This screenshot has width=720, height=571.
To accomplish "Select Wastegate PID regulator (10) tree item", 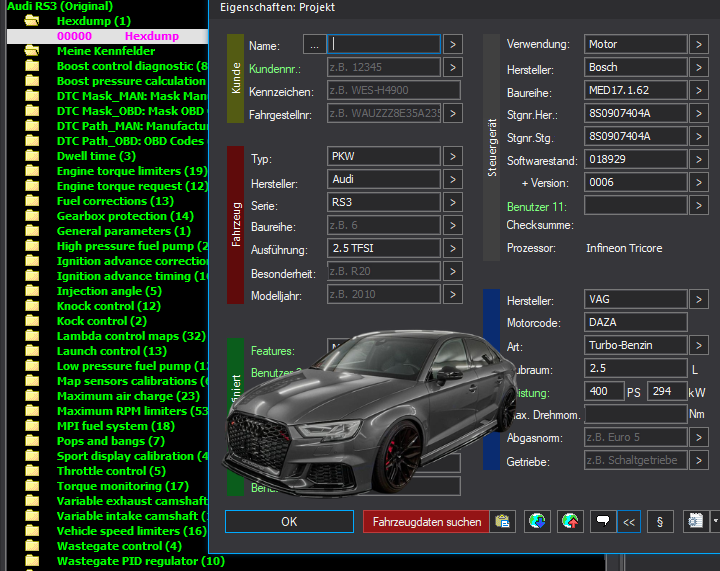I will coord(141,561).
